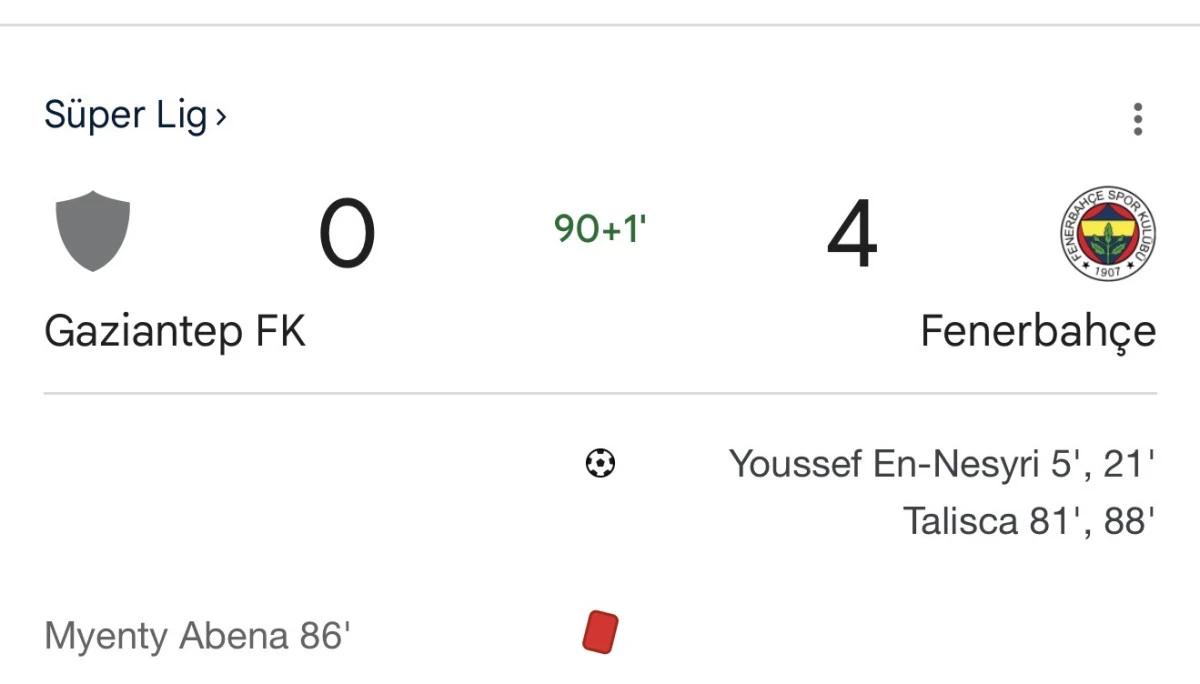This screenshot has width=1200, height=684.
Task: Click Gaziantep FK's score of 0
Action: tap(346, 235)
